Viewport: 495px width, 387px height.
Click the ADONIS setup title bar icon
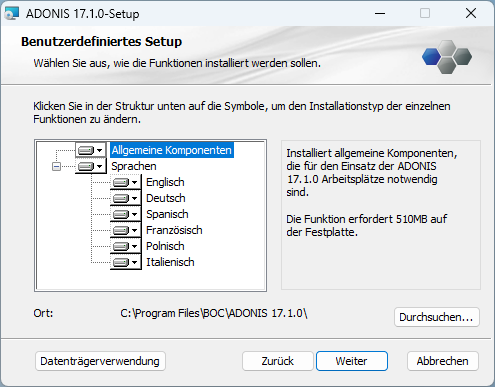click(x=12, y=14)
